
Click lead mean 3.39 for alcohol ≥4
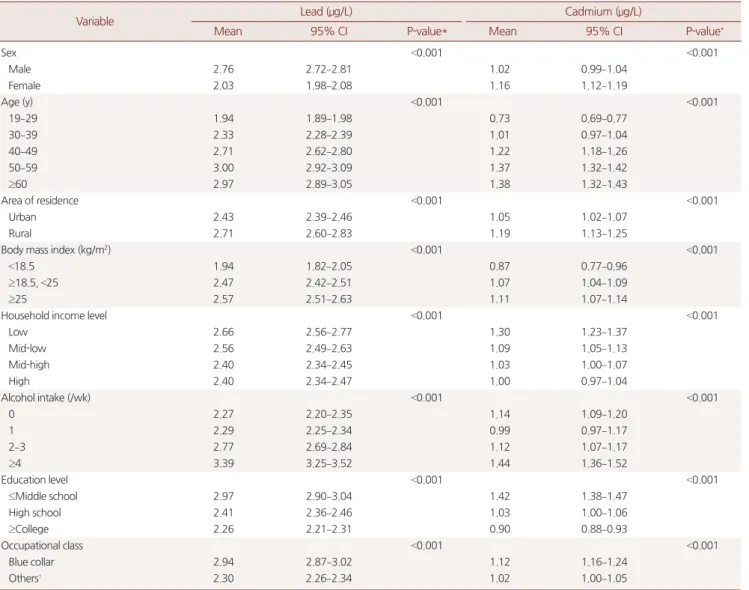pyautogui.click(x=224, y=463)
